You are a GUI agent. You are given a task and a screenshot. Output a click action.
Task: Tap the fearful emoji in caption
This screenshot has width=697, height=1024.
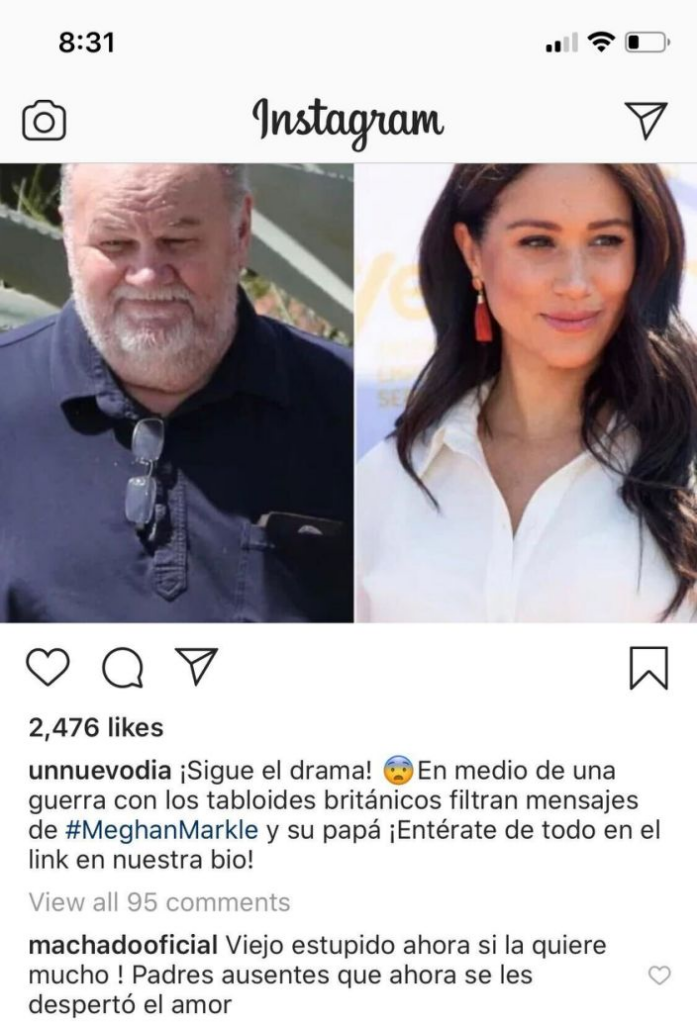pyautogui.click(x=399, y=771)
